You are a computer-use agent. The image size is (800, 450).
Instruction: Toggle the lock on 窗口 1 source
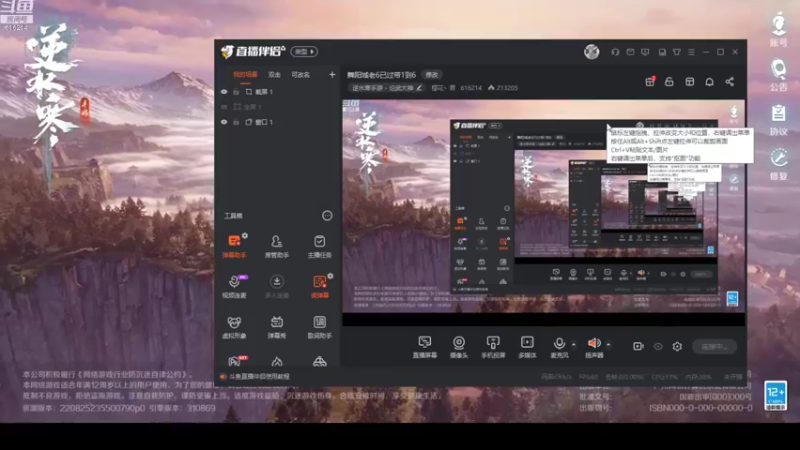coord(236,122)
